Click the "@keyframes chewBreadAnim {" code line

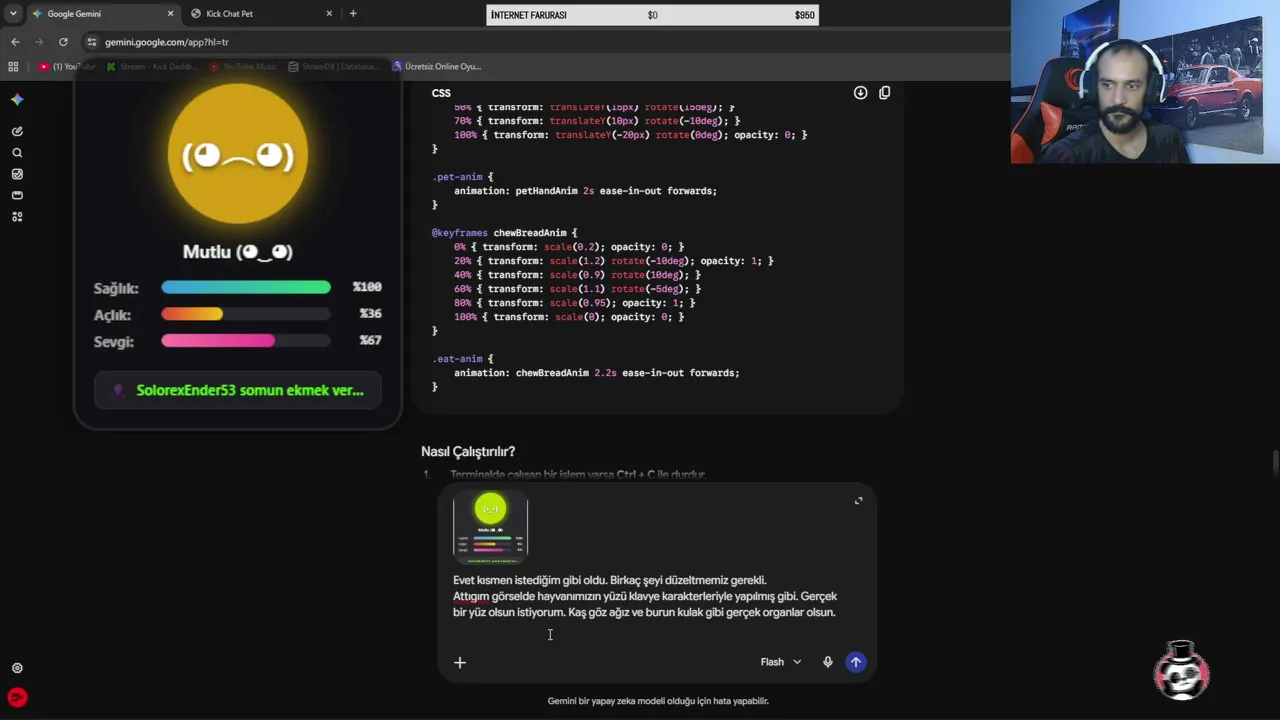tap(504, 233)
